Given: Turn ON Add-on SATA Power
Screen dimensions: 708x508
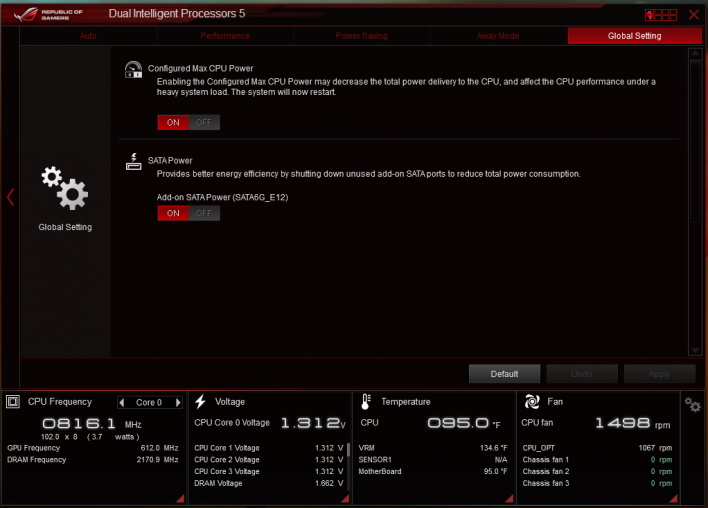Looking at the screenshot, I should [173, 213].
